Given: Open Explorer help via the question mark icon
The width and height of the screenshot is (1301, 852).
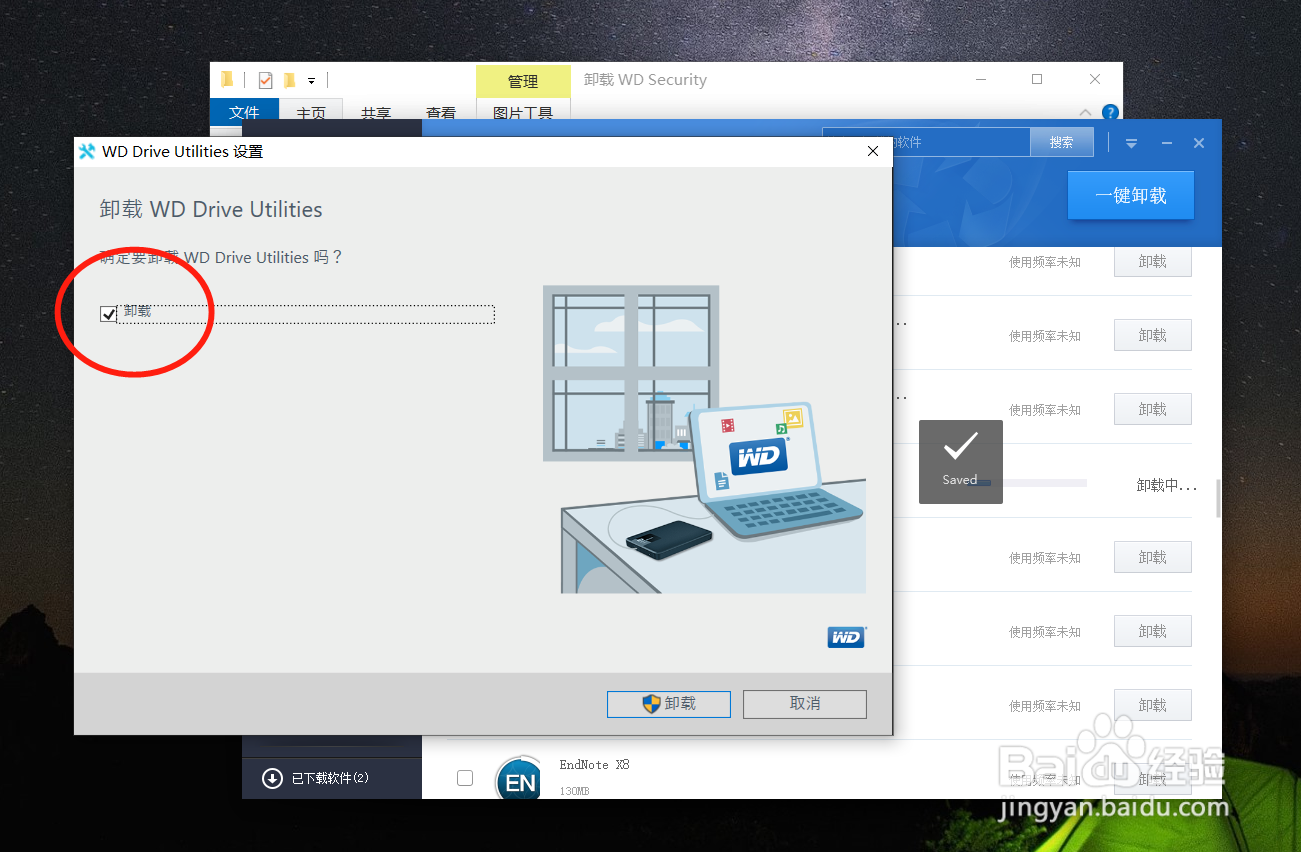Looking at the screenshot, I should point(1110,113).
